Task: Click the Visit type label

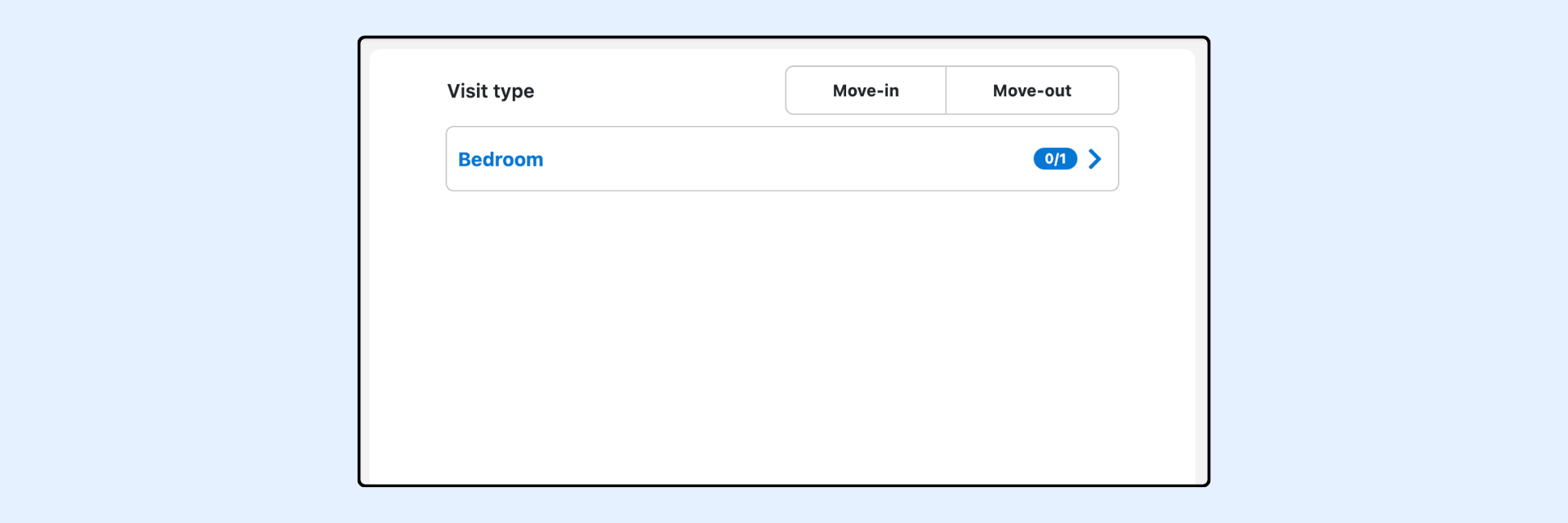Action: pos(490,91)
